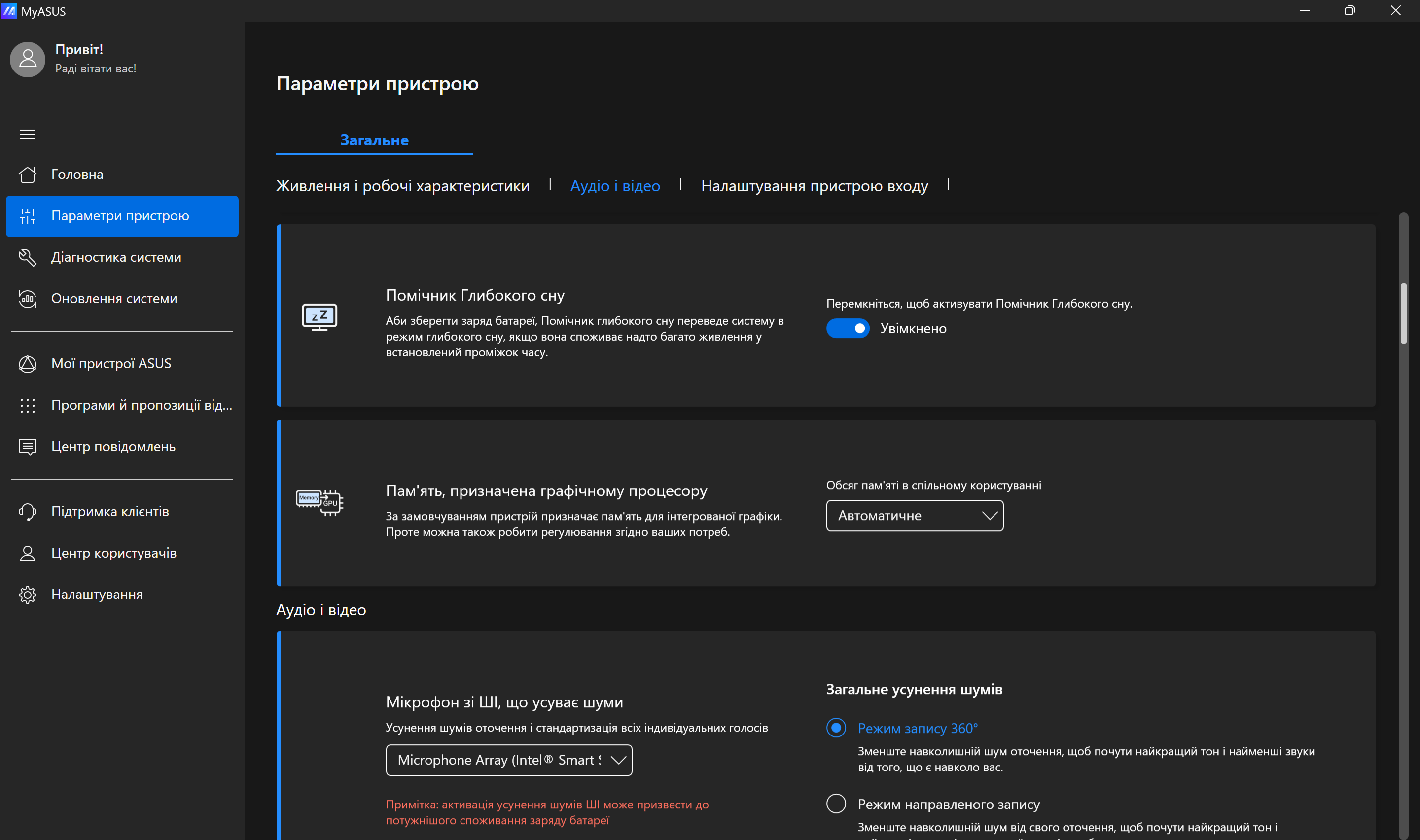Click the Оновлення системи update icon
Screen dimensions: 1420x840
(x=27, y=298)
